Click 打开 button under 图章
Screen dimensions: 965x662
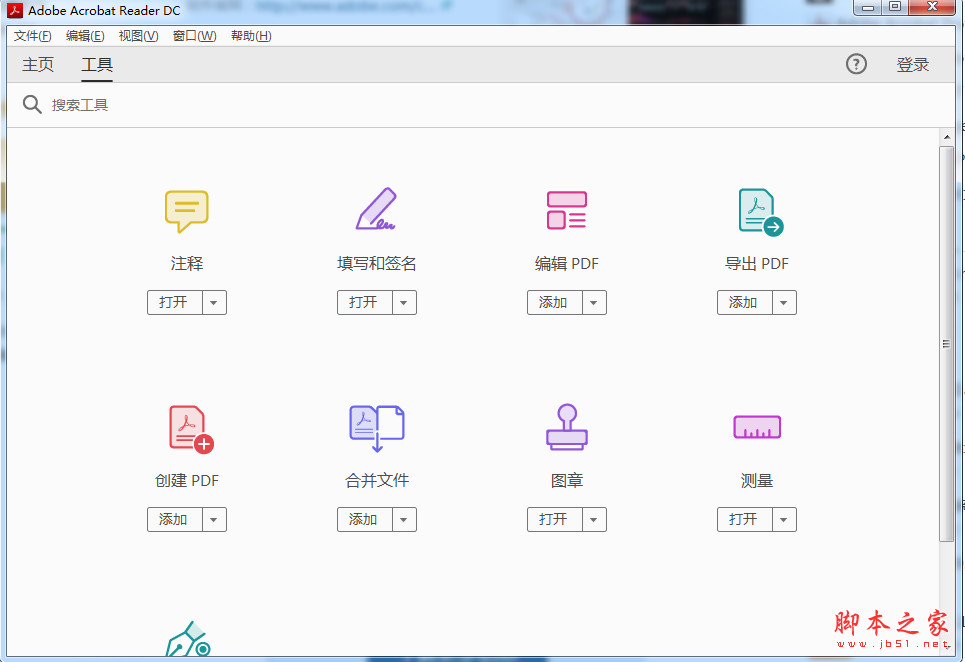coord(555,520)
